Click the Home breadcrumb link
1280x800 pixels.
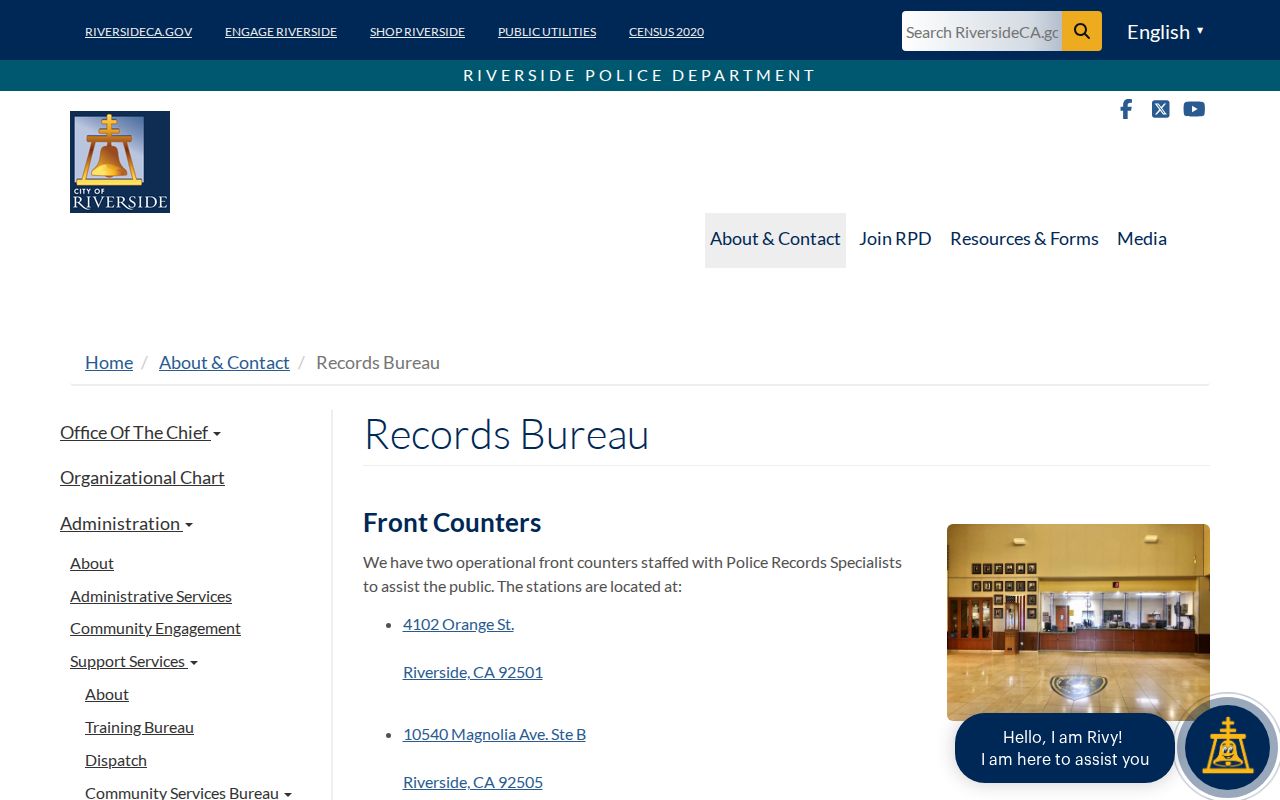tap(109, 363)
